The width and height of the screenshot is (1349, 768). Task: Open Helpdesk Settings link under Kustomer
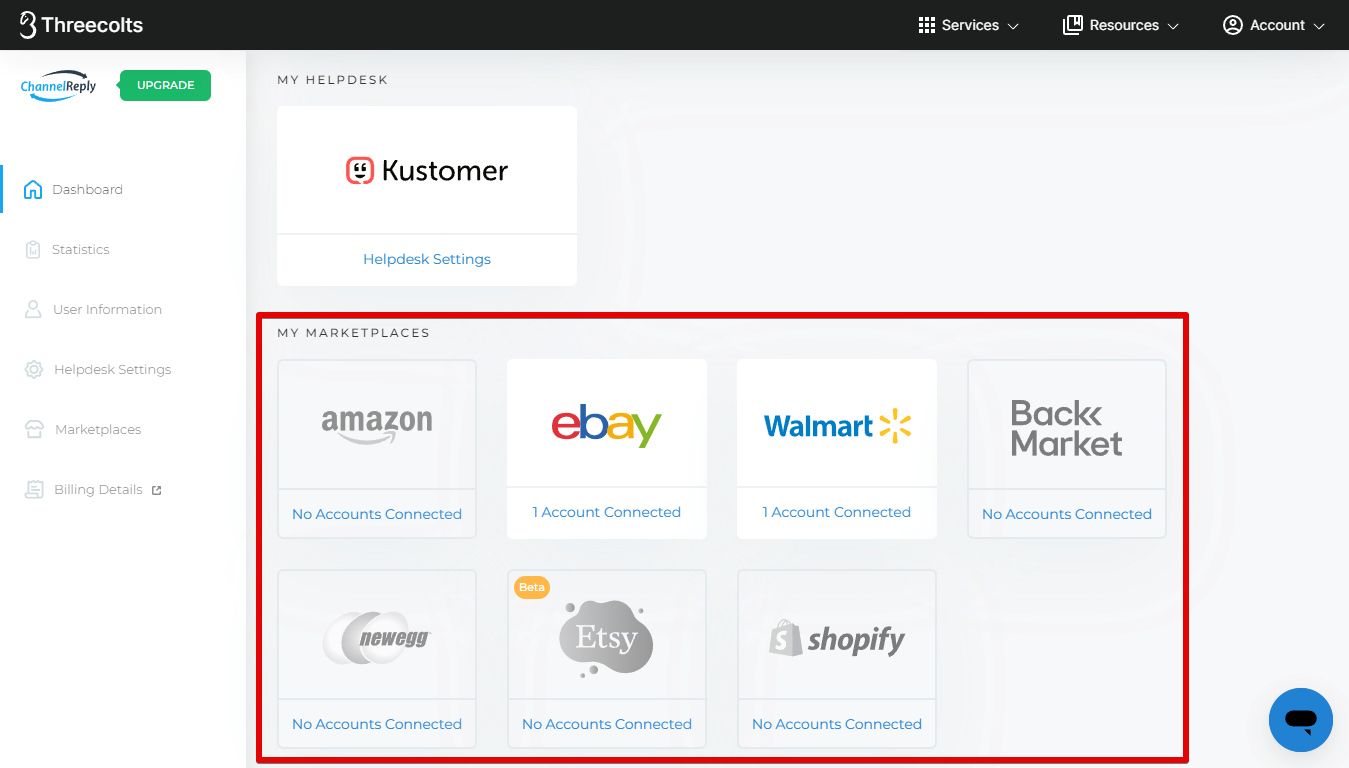(427, 259)
